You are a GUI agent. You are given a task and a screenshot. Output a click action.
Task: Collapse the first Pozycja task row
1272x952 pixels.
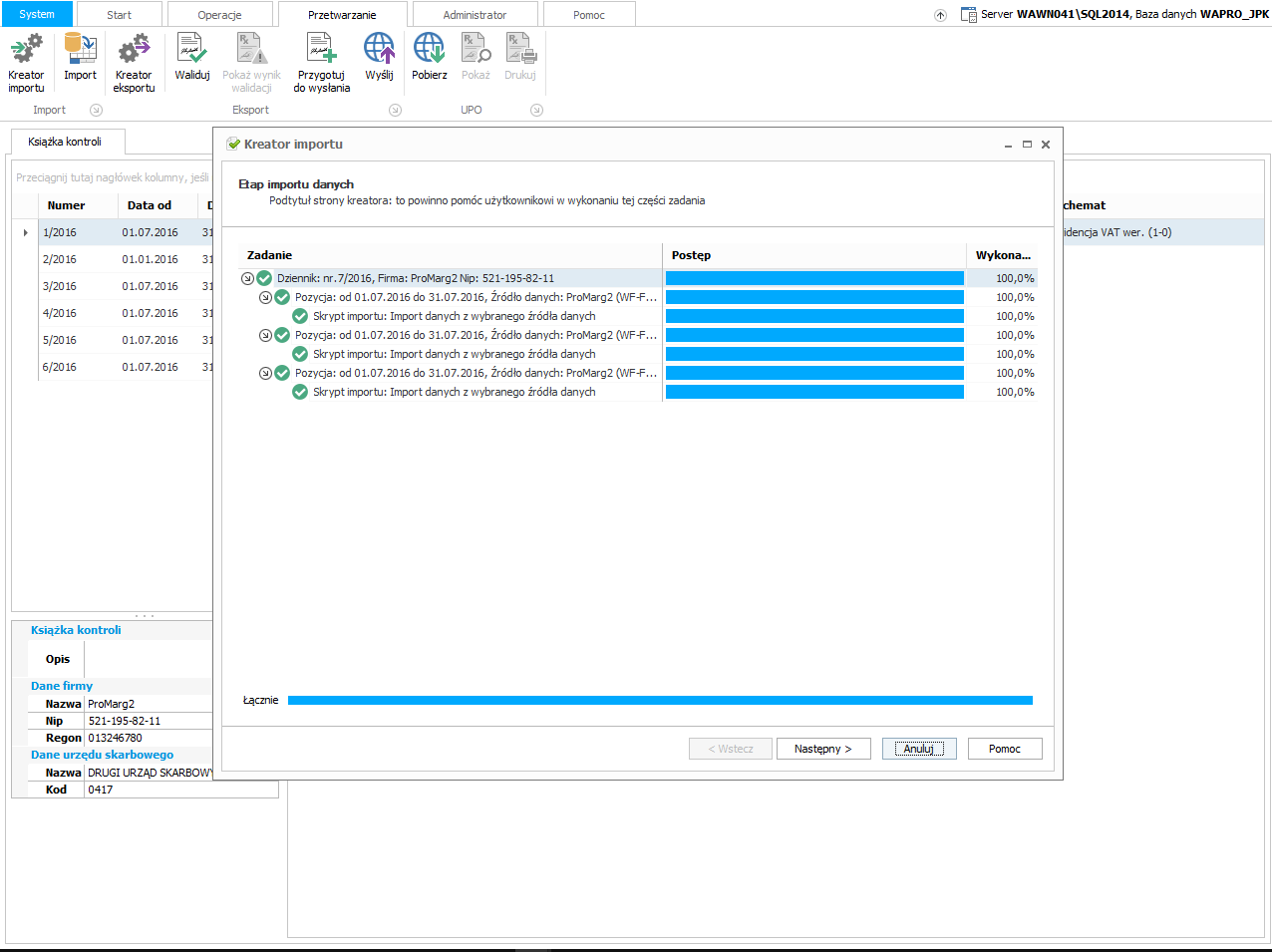(x=265, y=297)
